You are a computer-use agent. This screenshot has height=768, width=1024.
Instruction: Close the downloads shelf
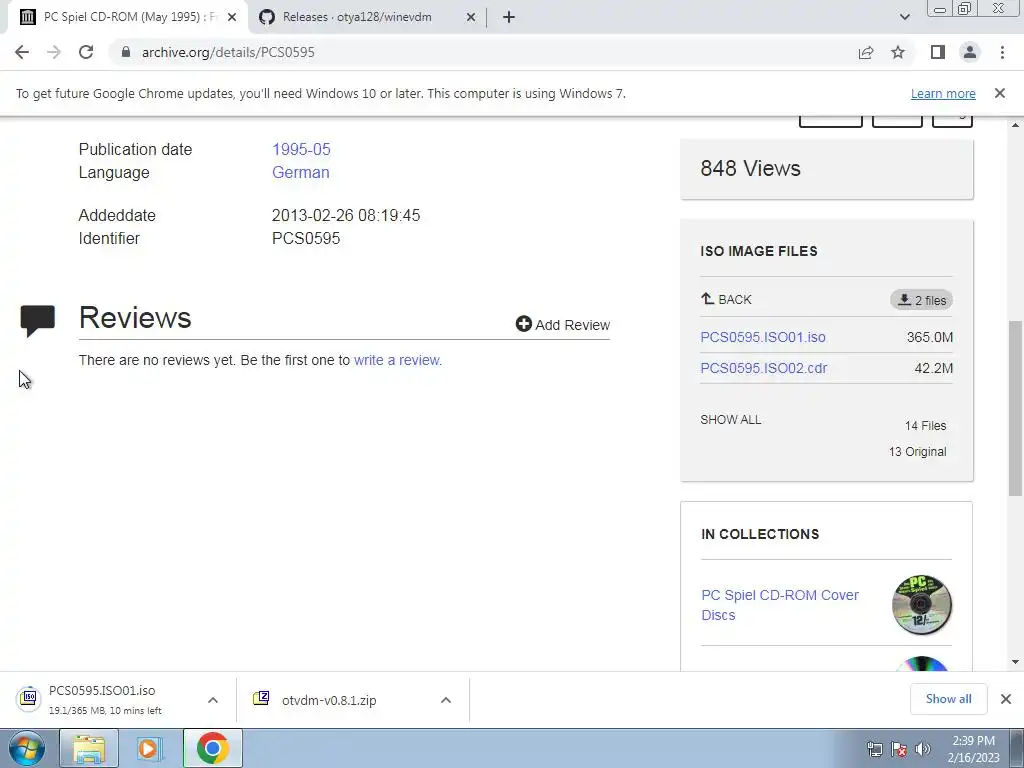(1006, 699)
